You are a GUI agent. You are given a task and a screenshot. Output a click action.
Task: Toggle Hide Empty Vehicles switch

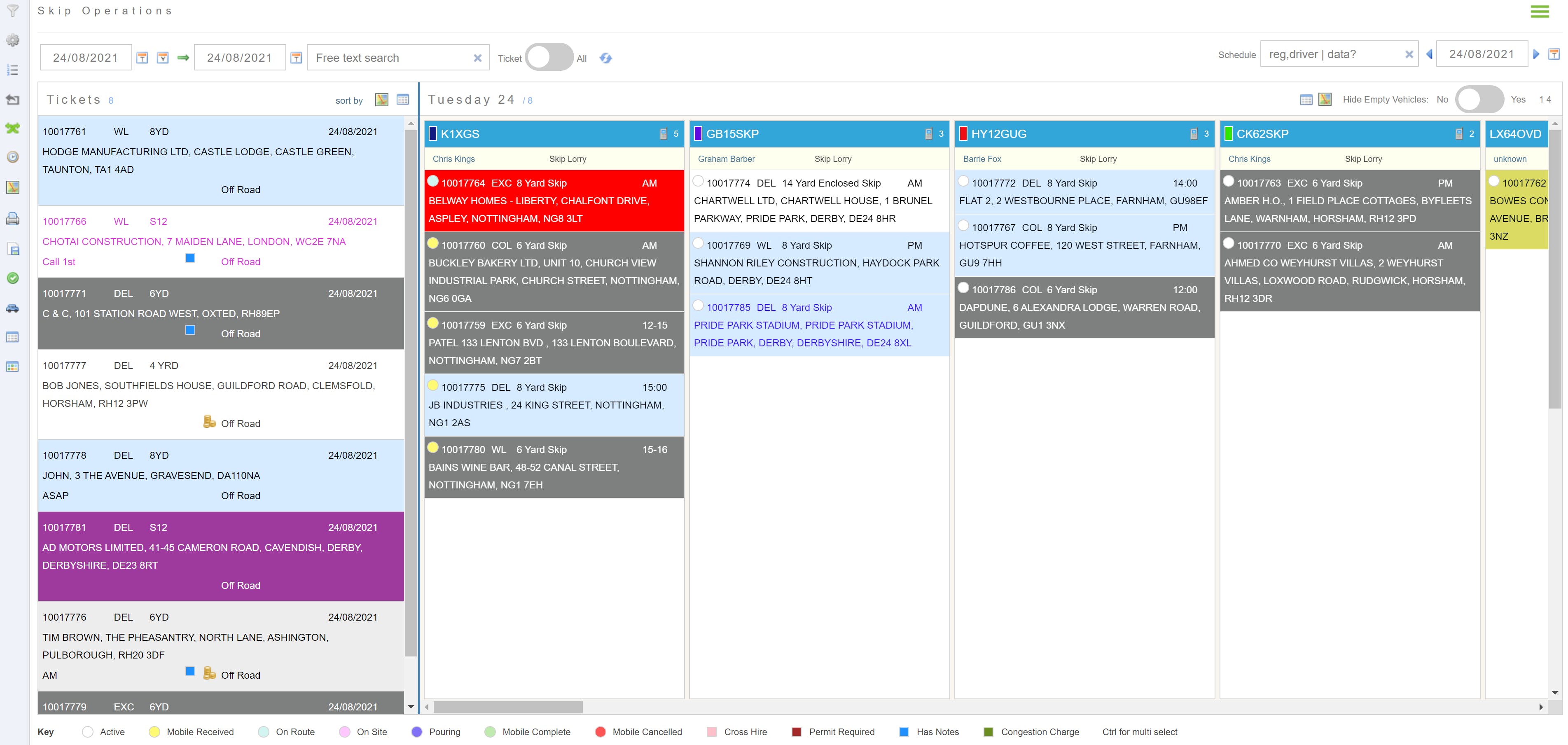point(1479,99)
